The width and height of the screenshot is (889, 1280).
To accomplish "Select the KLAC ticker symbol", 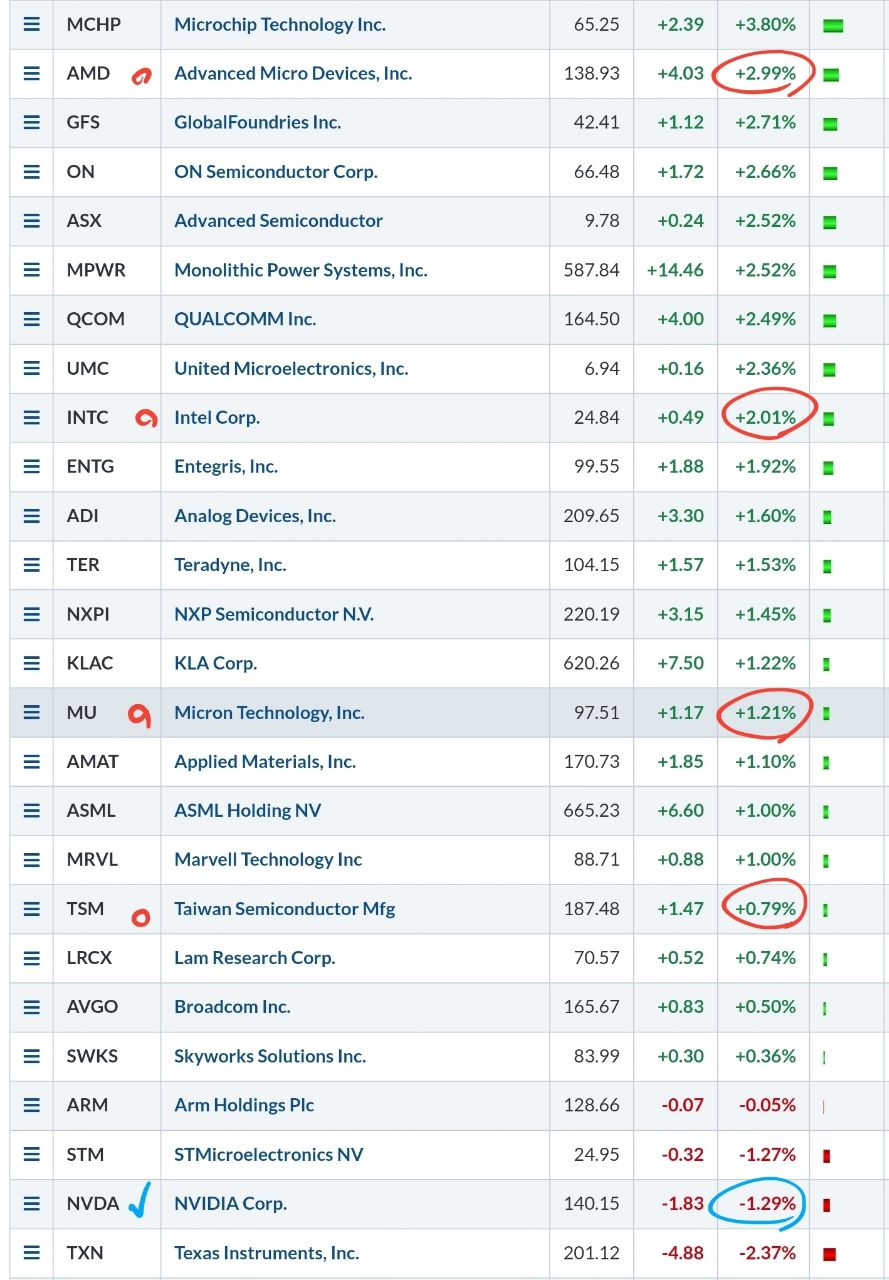I will click(90, 663).
